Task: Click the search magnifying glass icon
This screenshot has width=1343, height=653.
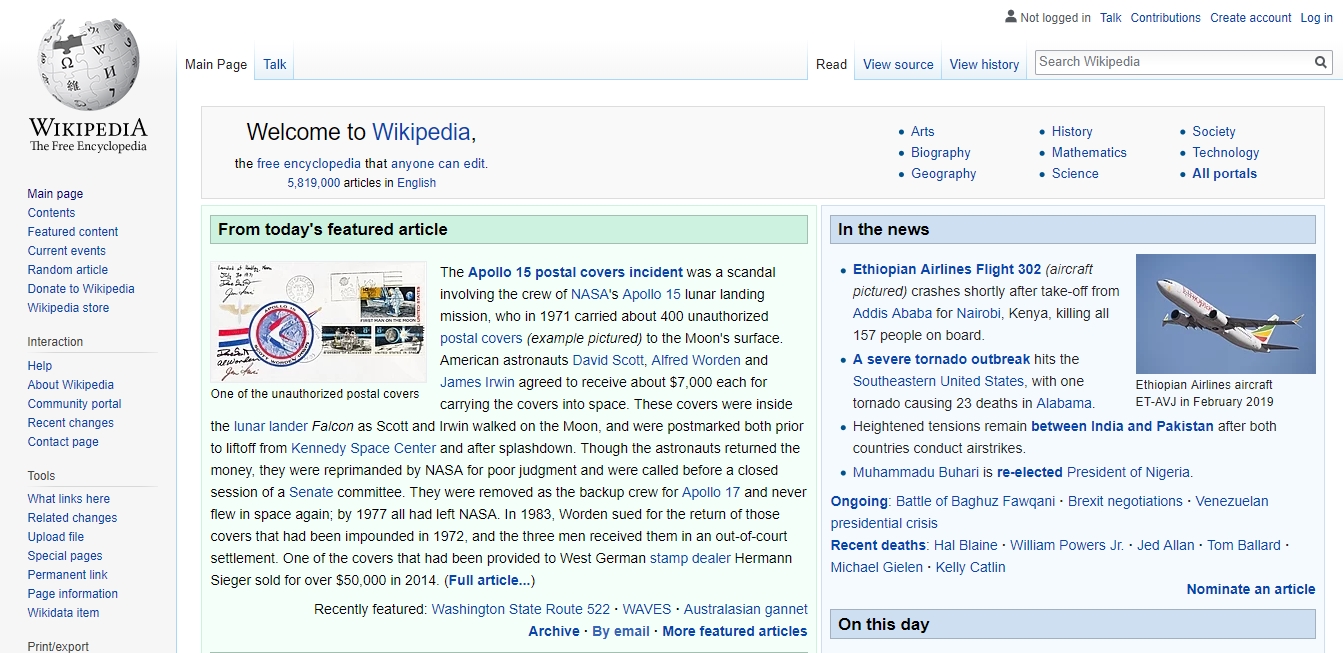Action: tap(1321, 62)
